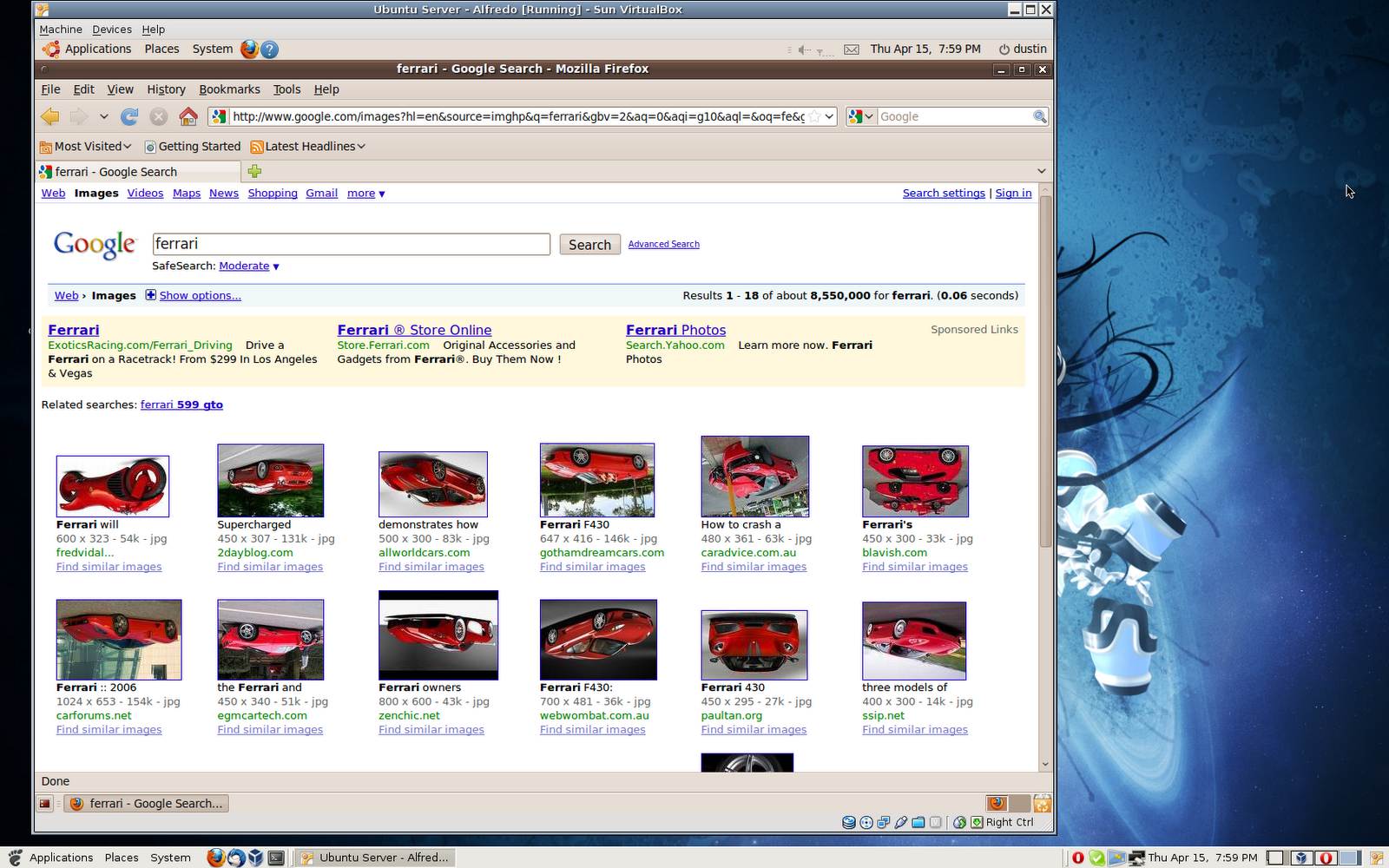Open the Bookmarks menu
The image size is (1389, 868).
pyautogui.click(x=229, y=89)
